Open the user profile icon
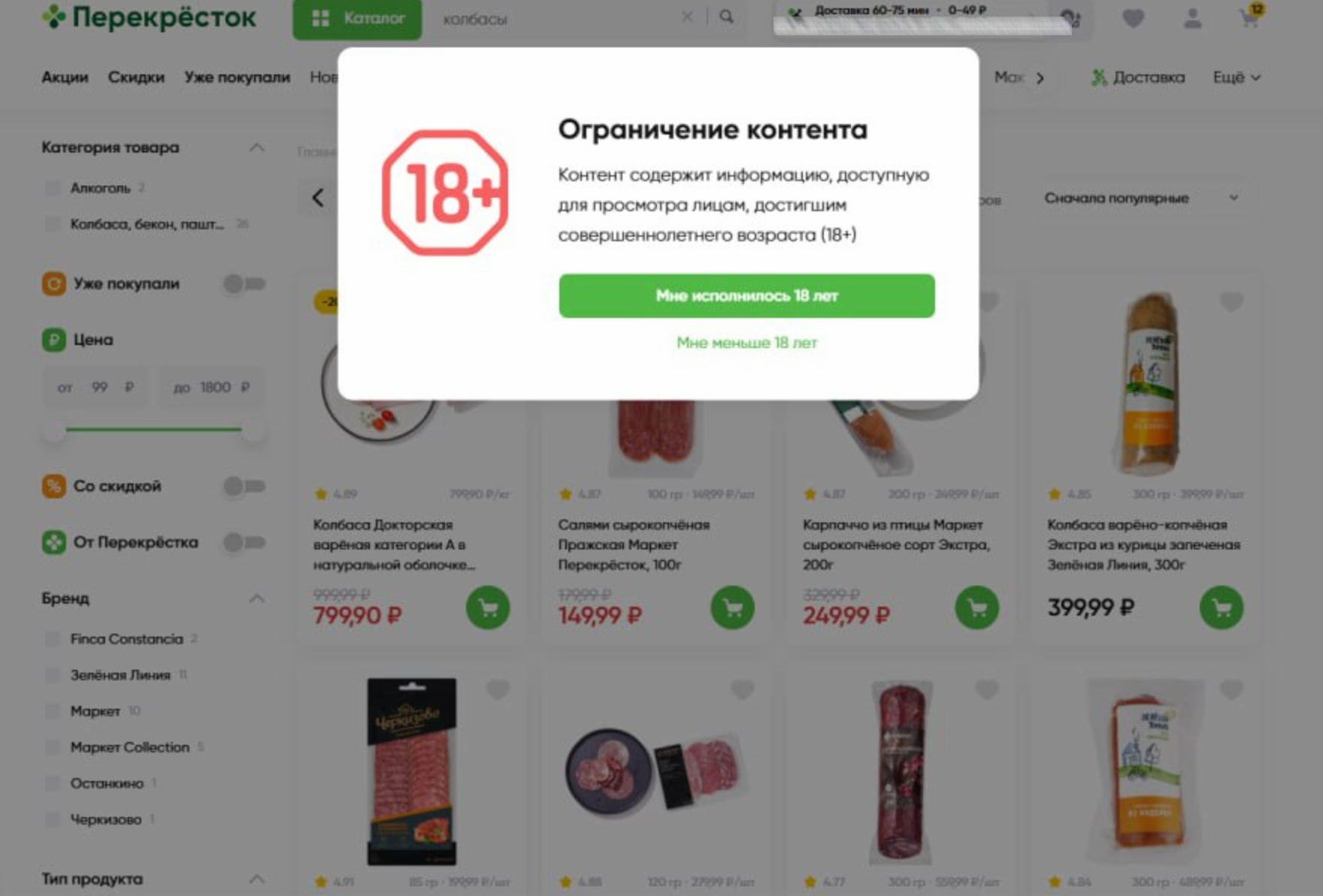The image size is (1323, 896). tap(1192, 18)
